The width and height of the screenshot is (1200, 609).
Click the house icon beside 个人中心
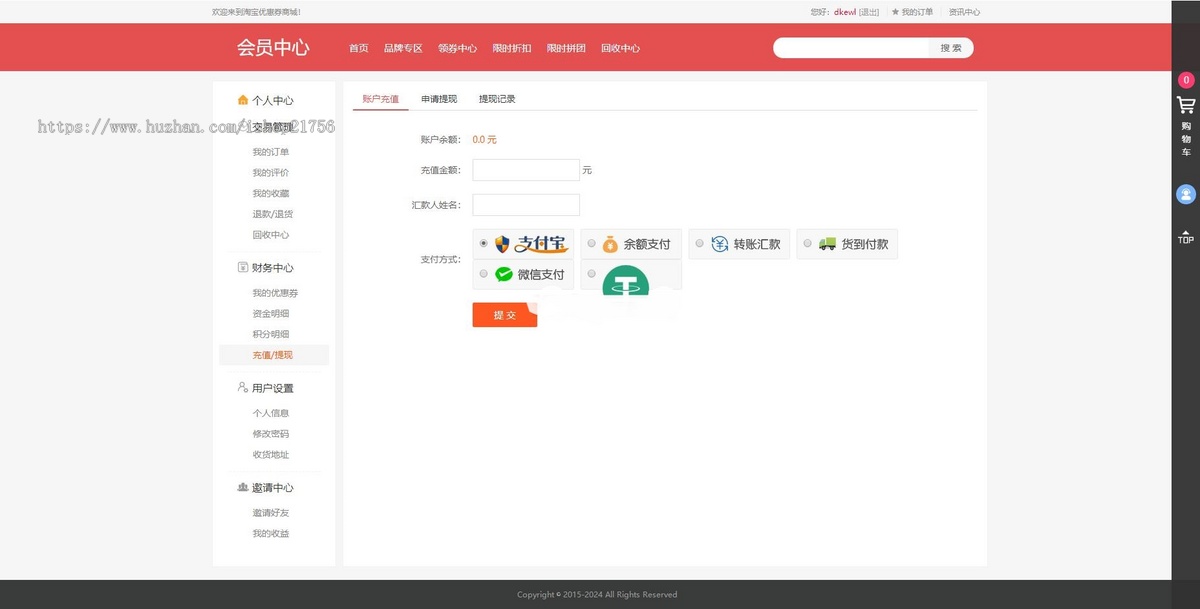click(242, 100)
